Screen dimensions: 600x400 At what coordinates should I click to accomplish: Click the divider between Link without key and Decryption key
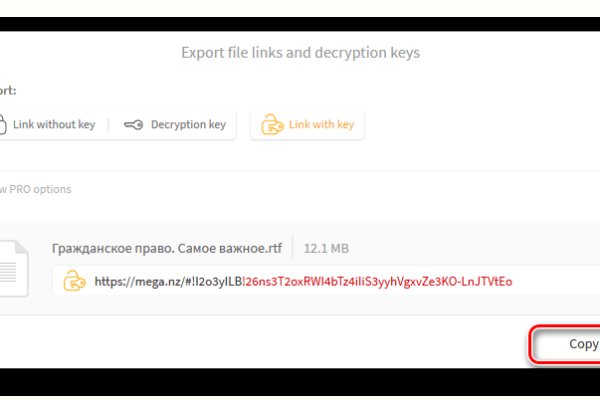109,125
